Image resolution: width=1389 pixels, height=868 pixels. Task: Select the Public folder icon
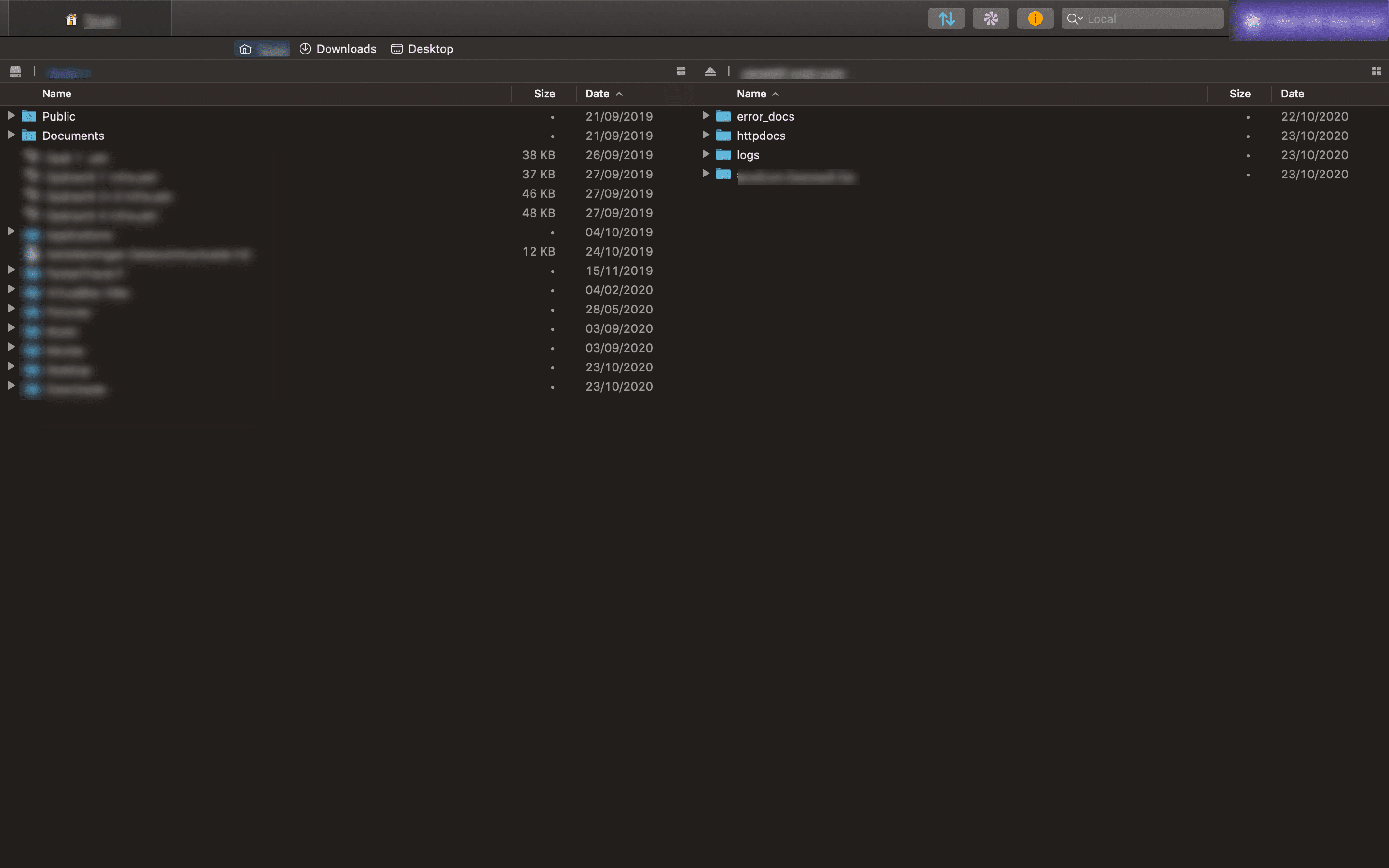tap(29, 116)
